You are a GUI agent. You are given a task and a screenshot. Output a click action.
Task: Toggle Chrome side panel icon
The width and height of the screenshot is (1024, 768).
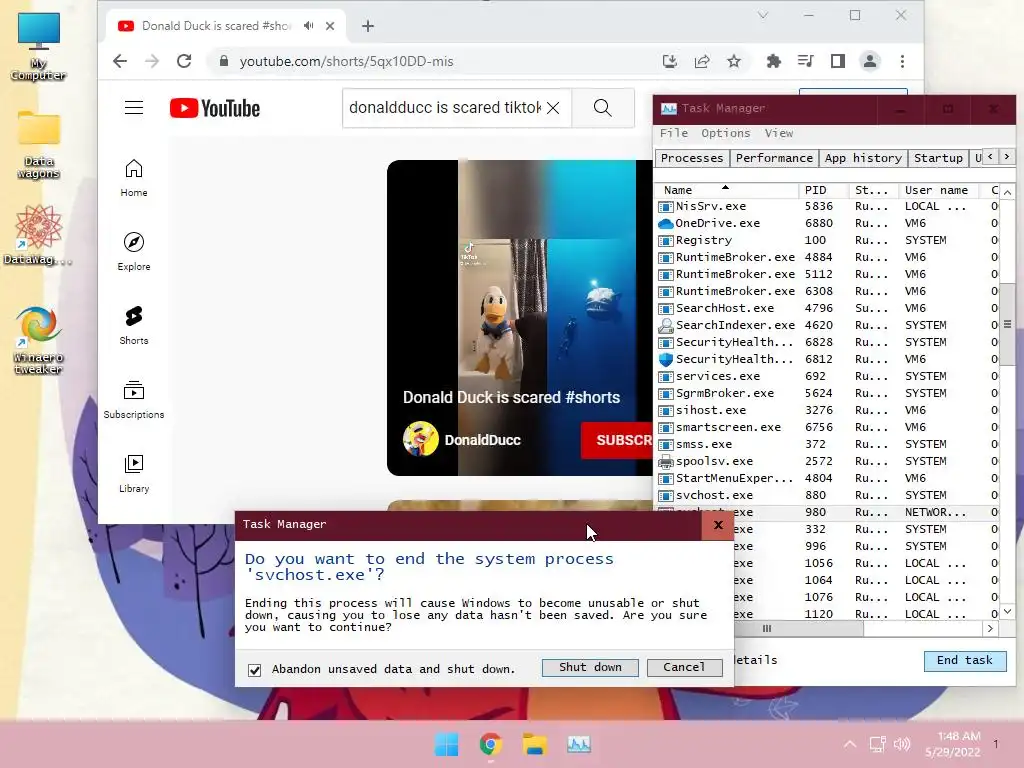tap(838, 61)
